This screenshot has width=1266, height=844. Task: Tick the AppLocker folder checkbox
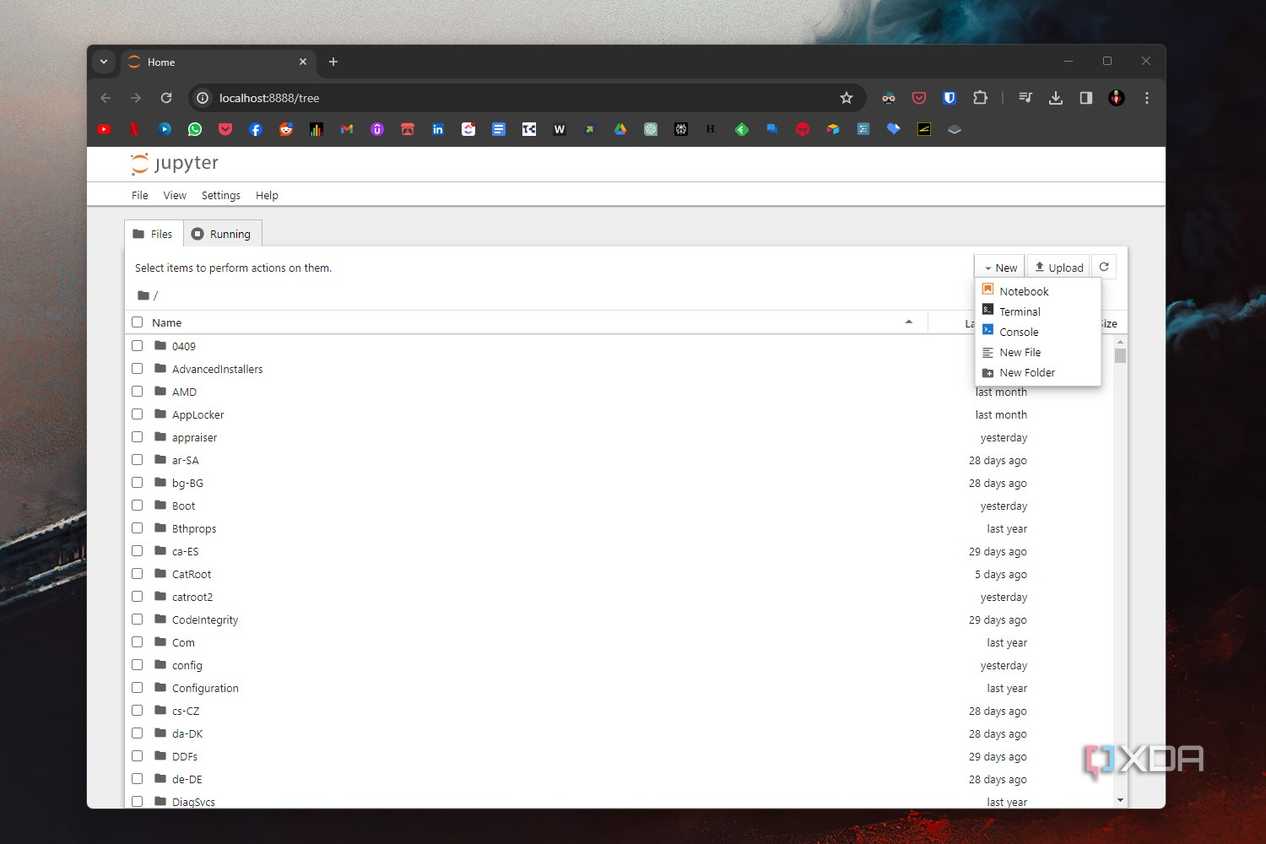pyautogui.click(x=137, y=414)
